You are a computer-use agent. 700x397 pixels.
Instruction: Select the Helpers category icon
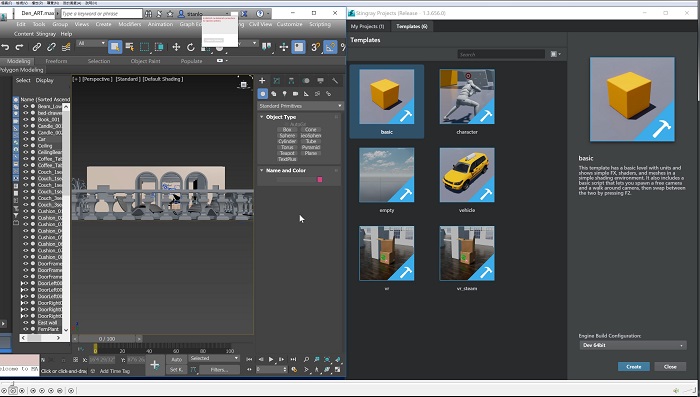click(x=306, y=94)
